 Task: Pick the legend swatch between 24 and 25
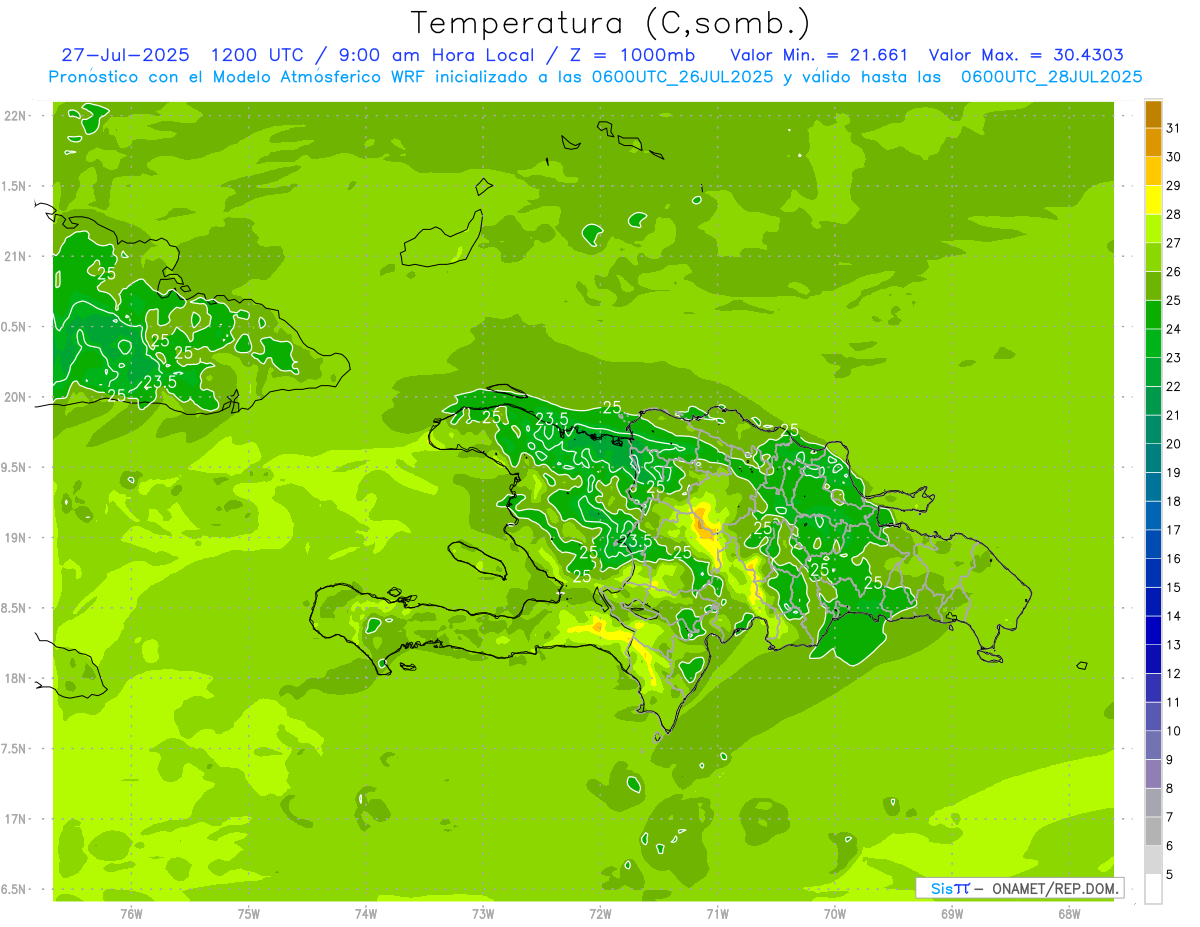pos(1153,315)
